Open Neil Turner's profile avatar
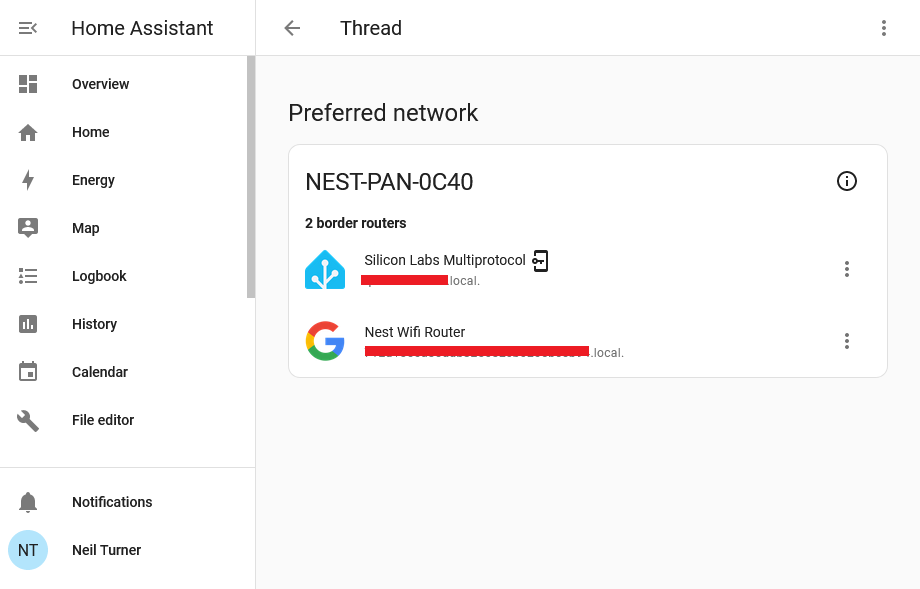Viewport: 920px width, 589px height. (28, 550)
